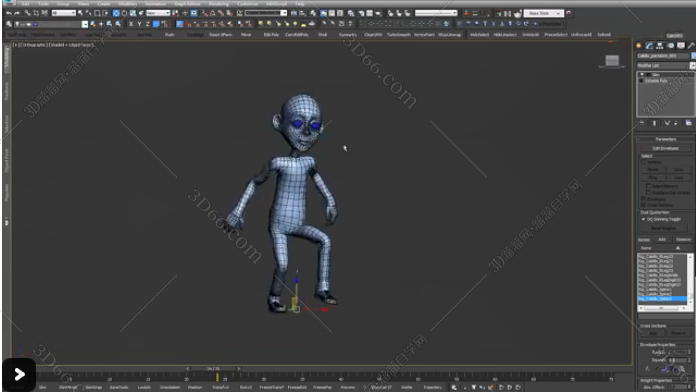Toggle the Cross Sections checkbox

(x=644, y=205)
